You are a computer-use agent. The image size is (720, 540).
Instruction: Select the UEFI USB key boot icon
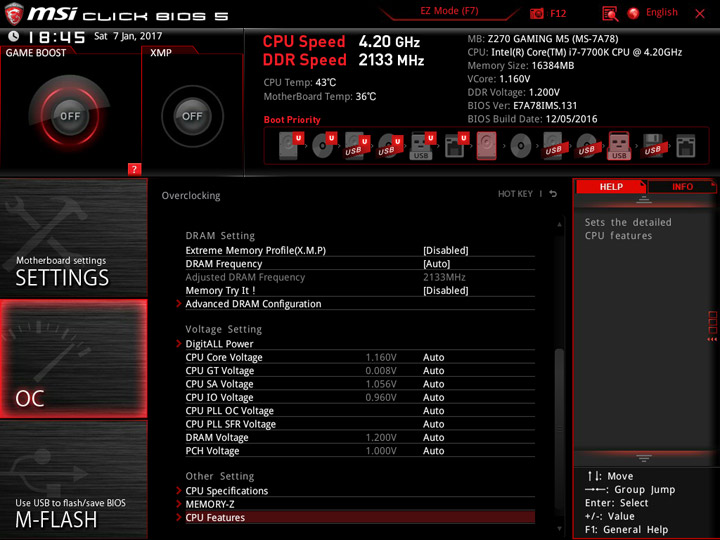pos(423,146)
